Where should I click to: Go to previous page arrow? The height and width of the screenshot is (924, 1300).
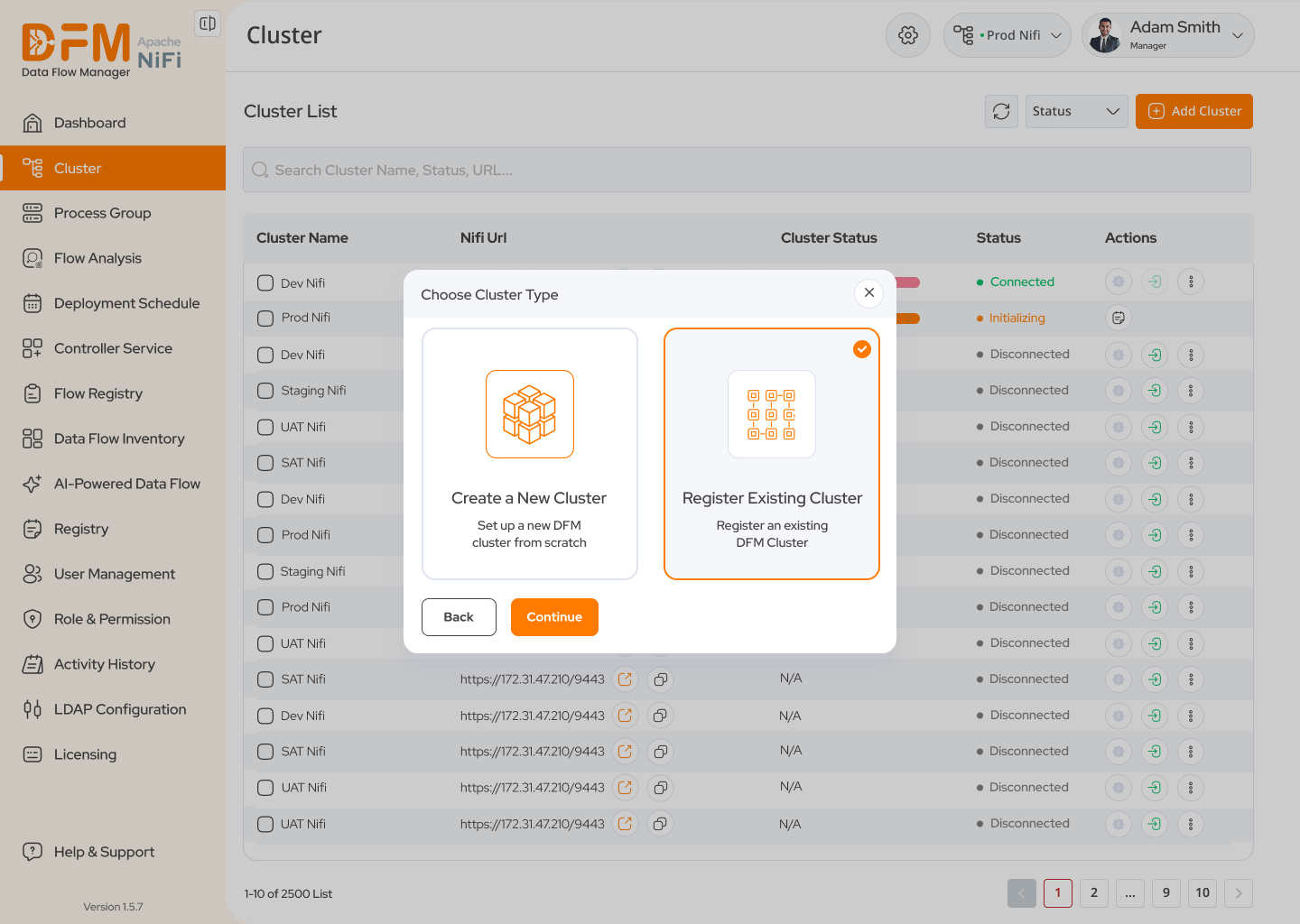(x=1022, y=893)
